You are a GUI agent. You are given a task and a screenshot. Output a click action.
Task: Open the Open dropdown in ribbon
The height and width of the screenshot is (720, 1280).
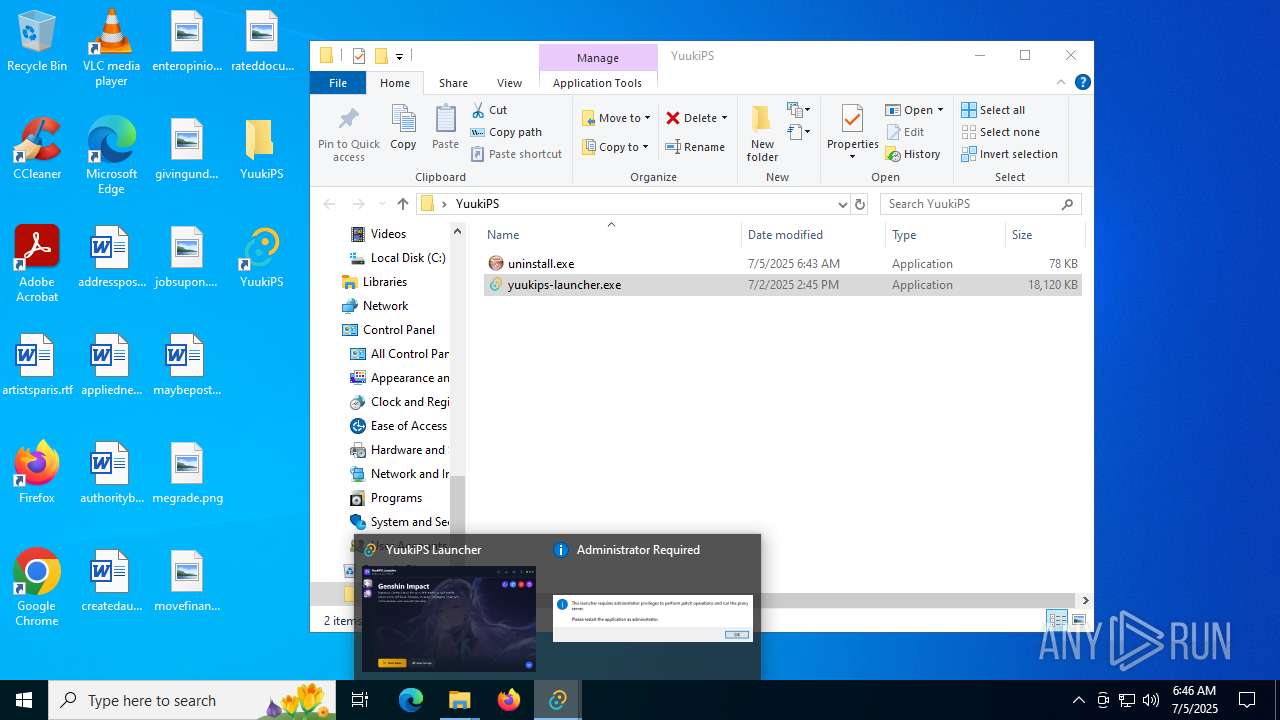pyautogui.click(x=915, y=110)
